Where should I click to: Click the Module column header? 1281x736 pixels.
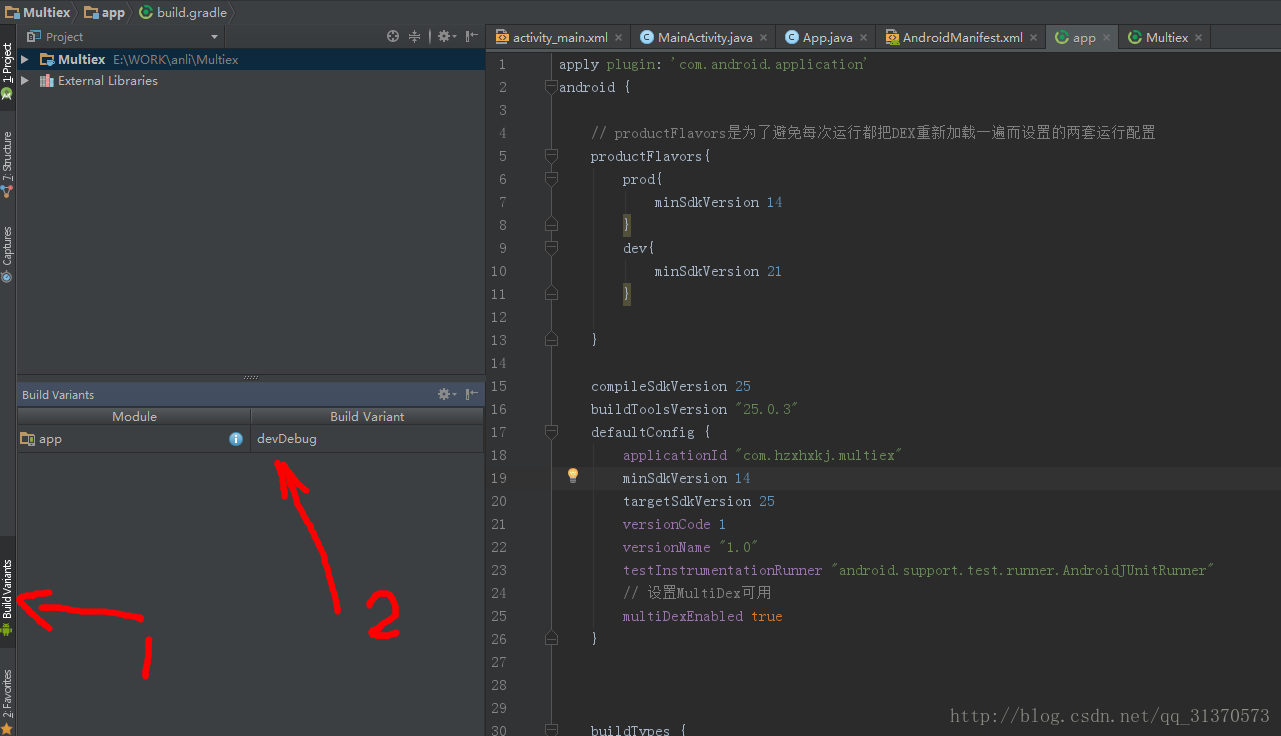(134, 416)
